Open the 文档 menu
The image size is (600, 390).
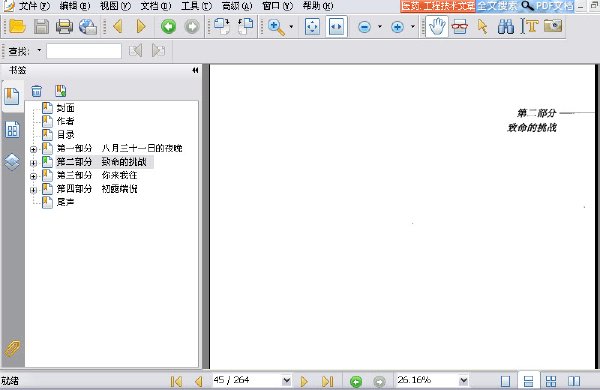click(x=156, y=6)
